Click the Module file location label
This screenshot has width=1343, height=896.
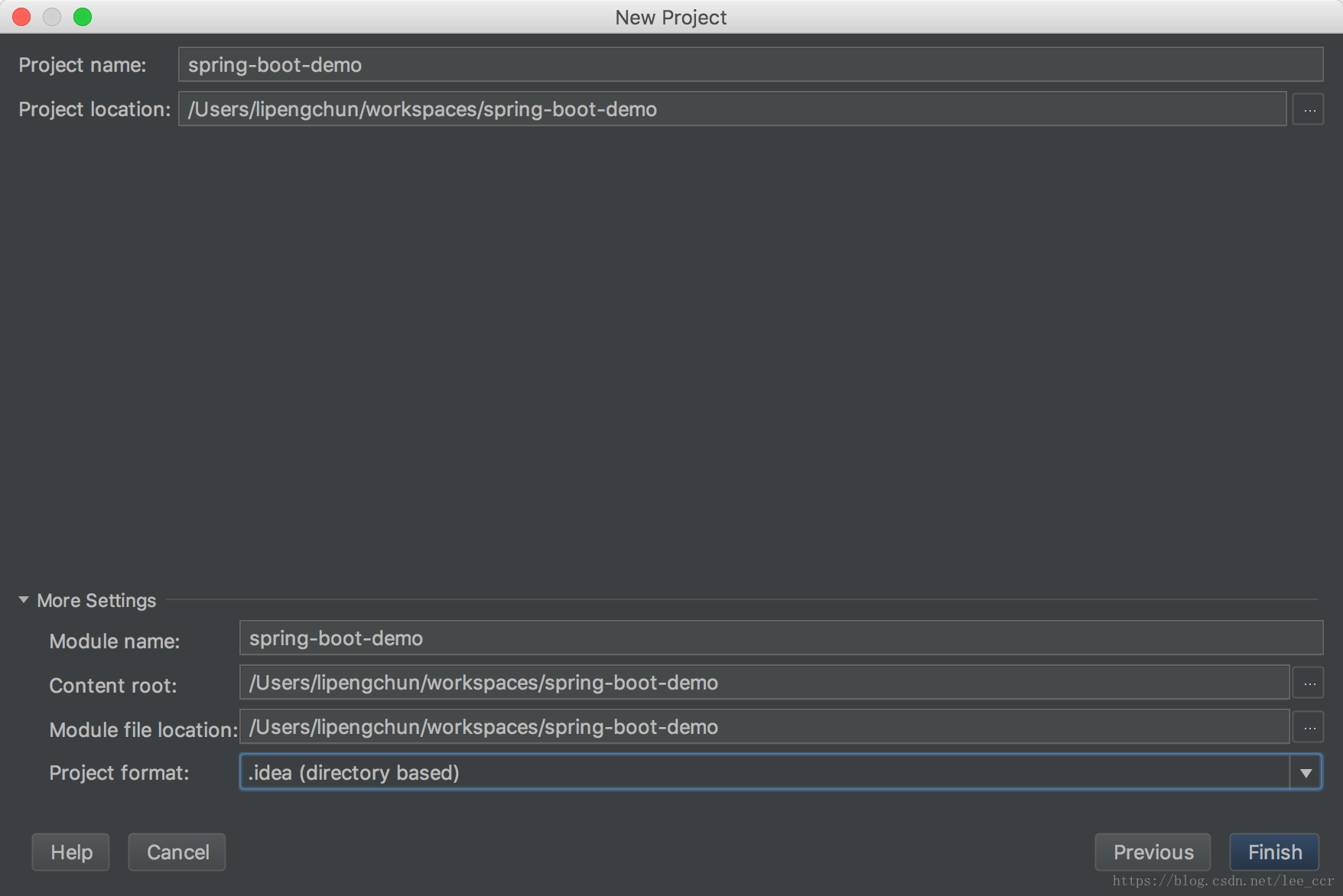pos(144,730)
